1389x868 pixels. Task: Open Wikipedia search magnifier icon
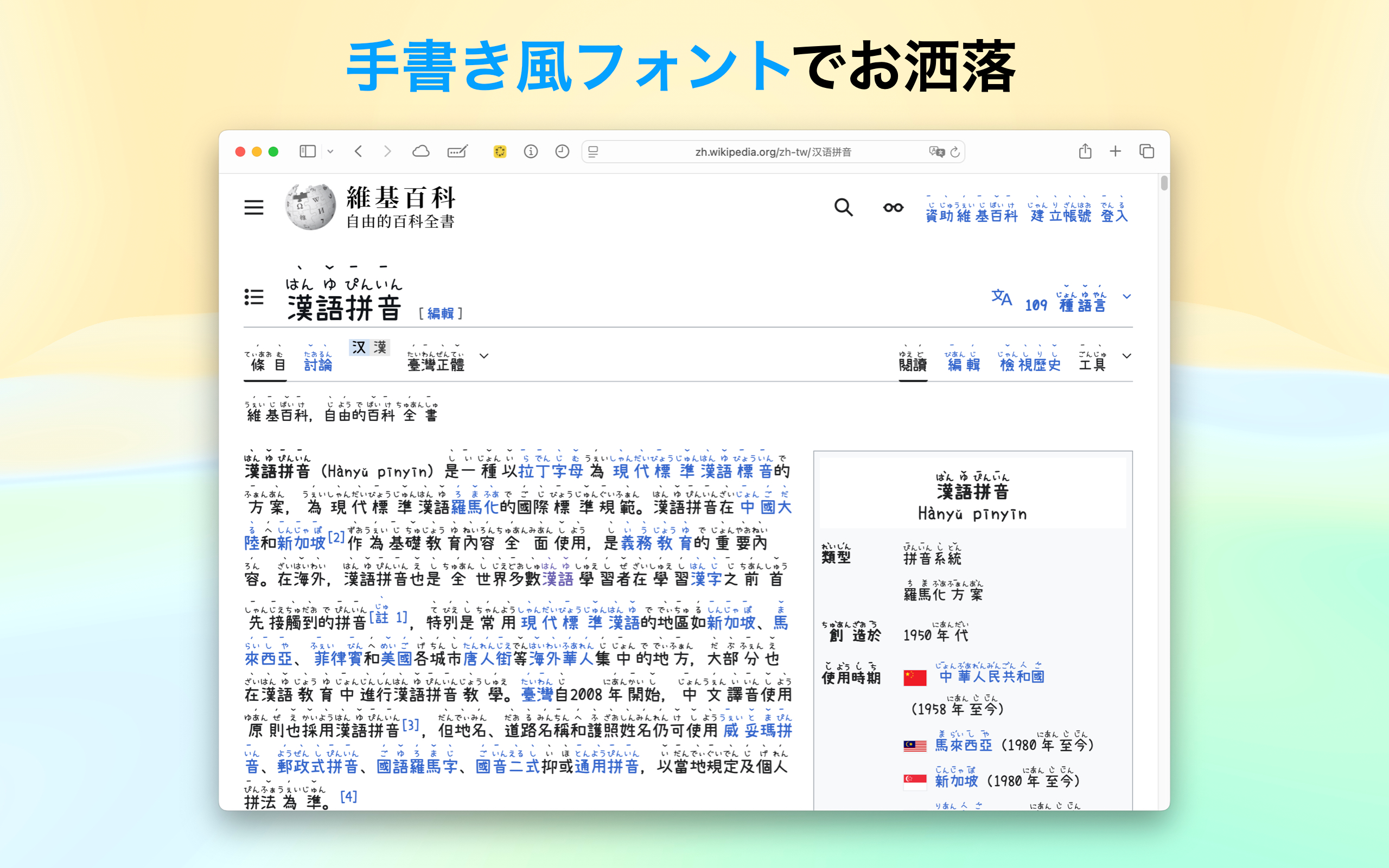843,207
